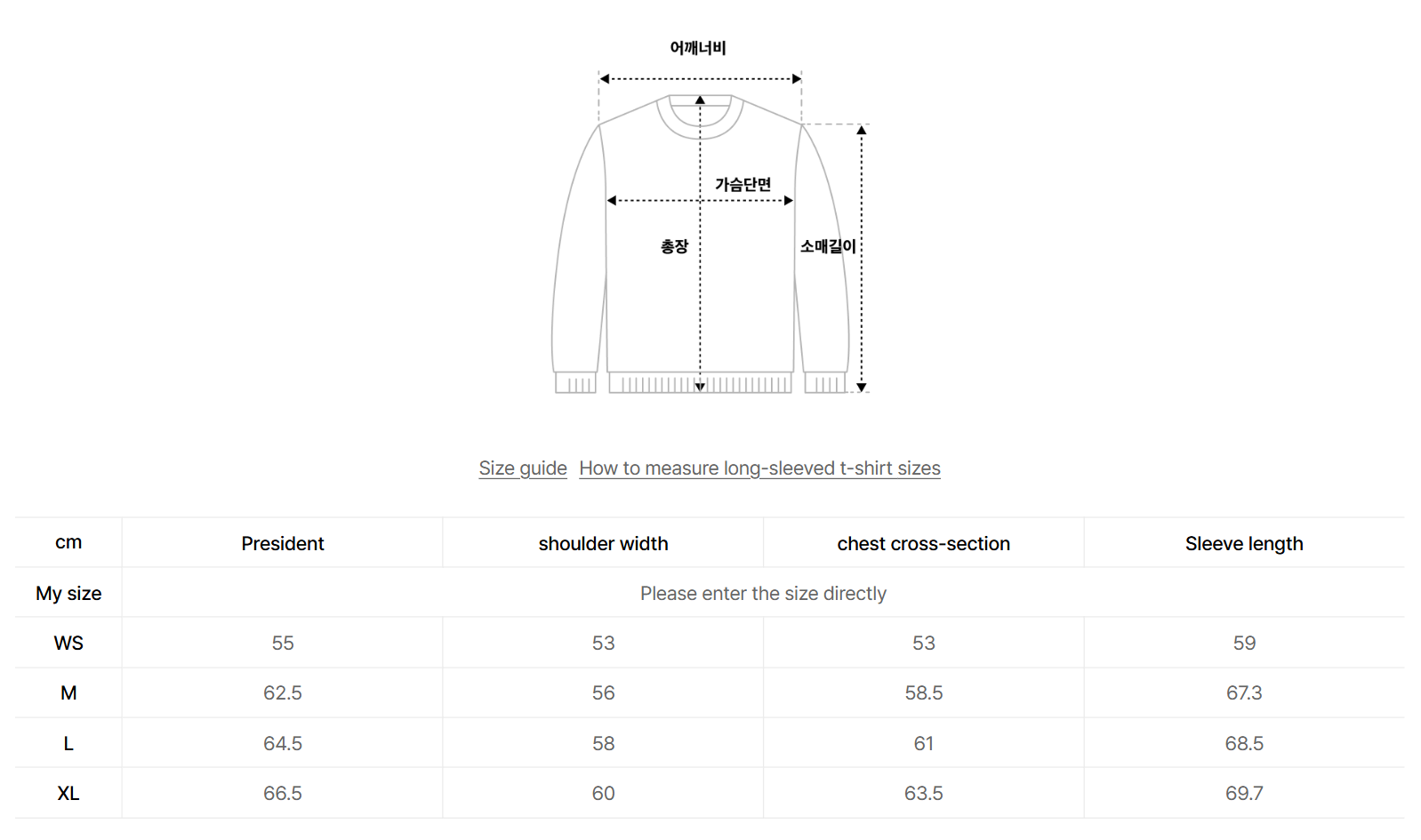
Task: Select the My size row label
Action: click(68, 594)
